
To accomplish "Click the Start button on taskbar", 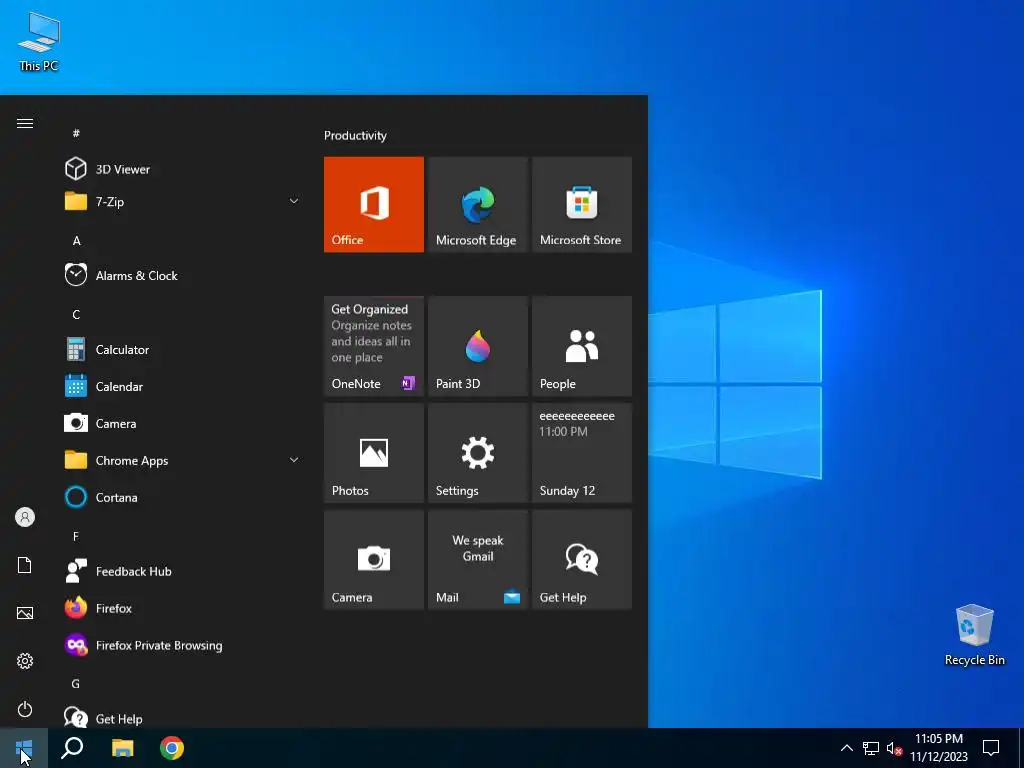I will [x=24, y=748].
